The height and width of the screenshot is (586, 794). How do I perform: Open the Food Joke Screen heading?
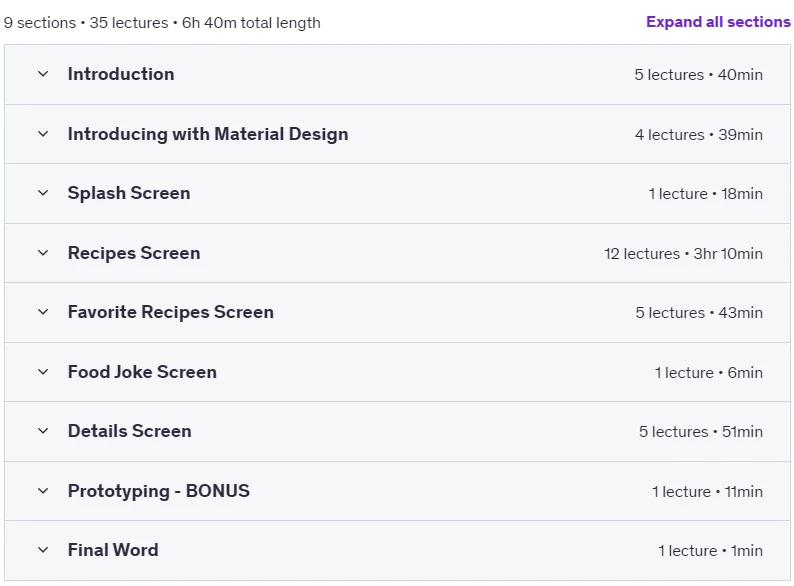coord(142,372)
